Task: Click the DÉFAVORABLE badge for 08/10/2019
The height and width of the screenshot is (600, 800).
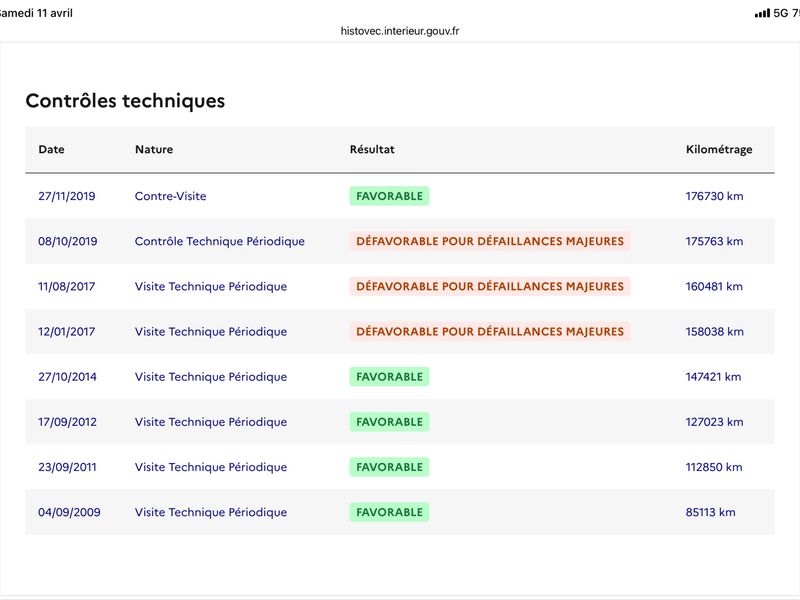Action: pyautogui.click(x=490, y=241)
